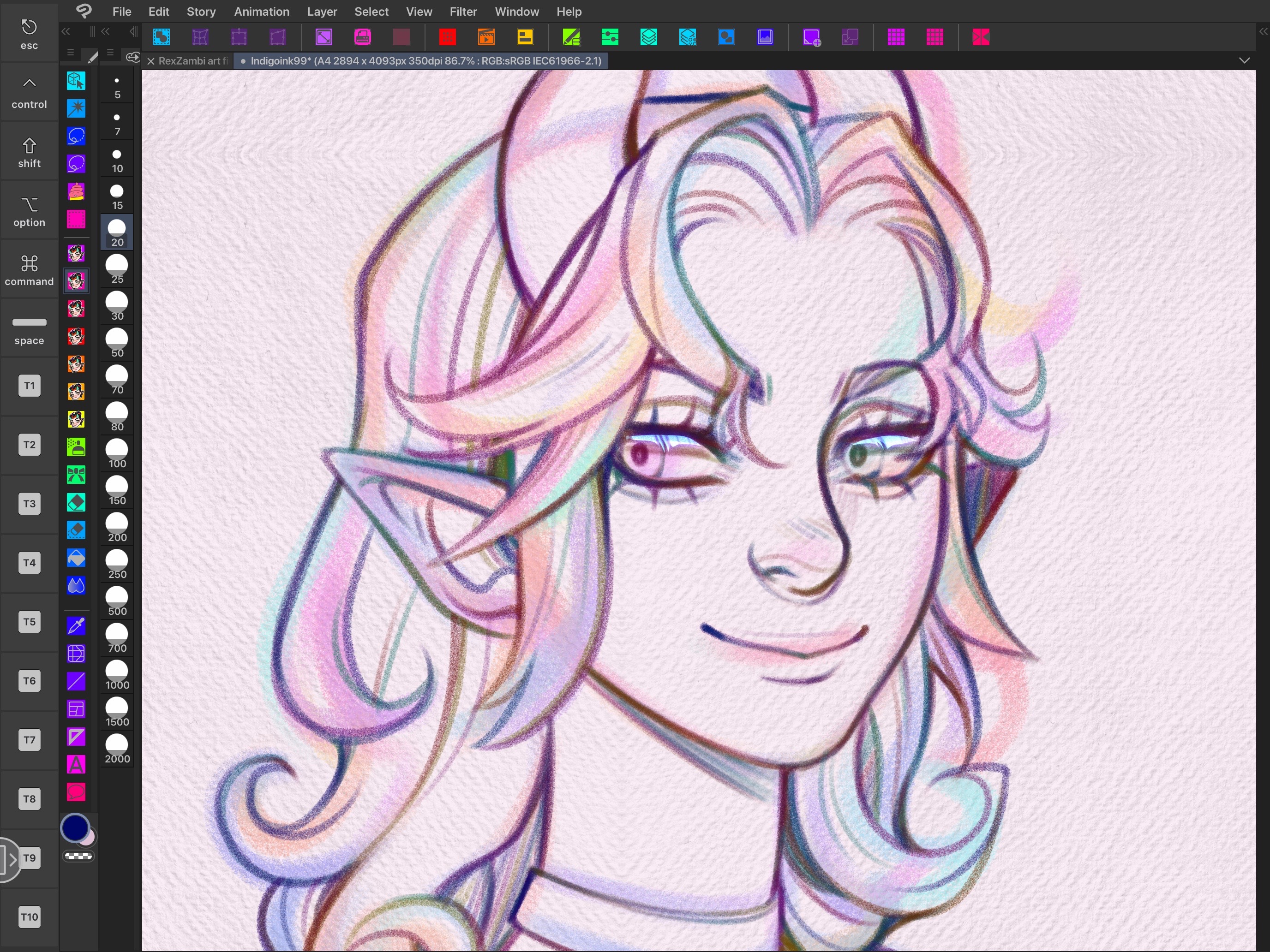Viewport: 1270px width, 952px height.
Task: Select the purple mesh grid tool
Action: point(76,654)
